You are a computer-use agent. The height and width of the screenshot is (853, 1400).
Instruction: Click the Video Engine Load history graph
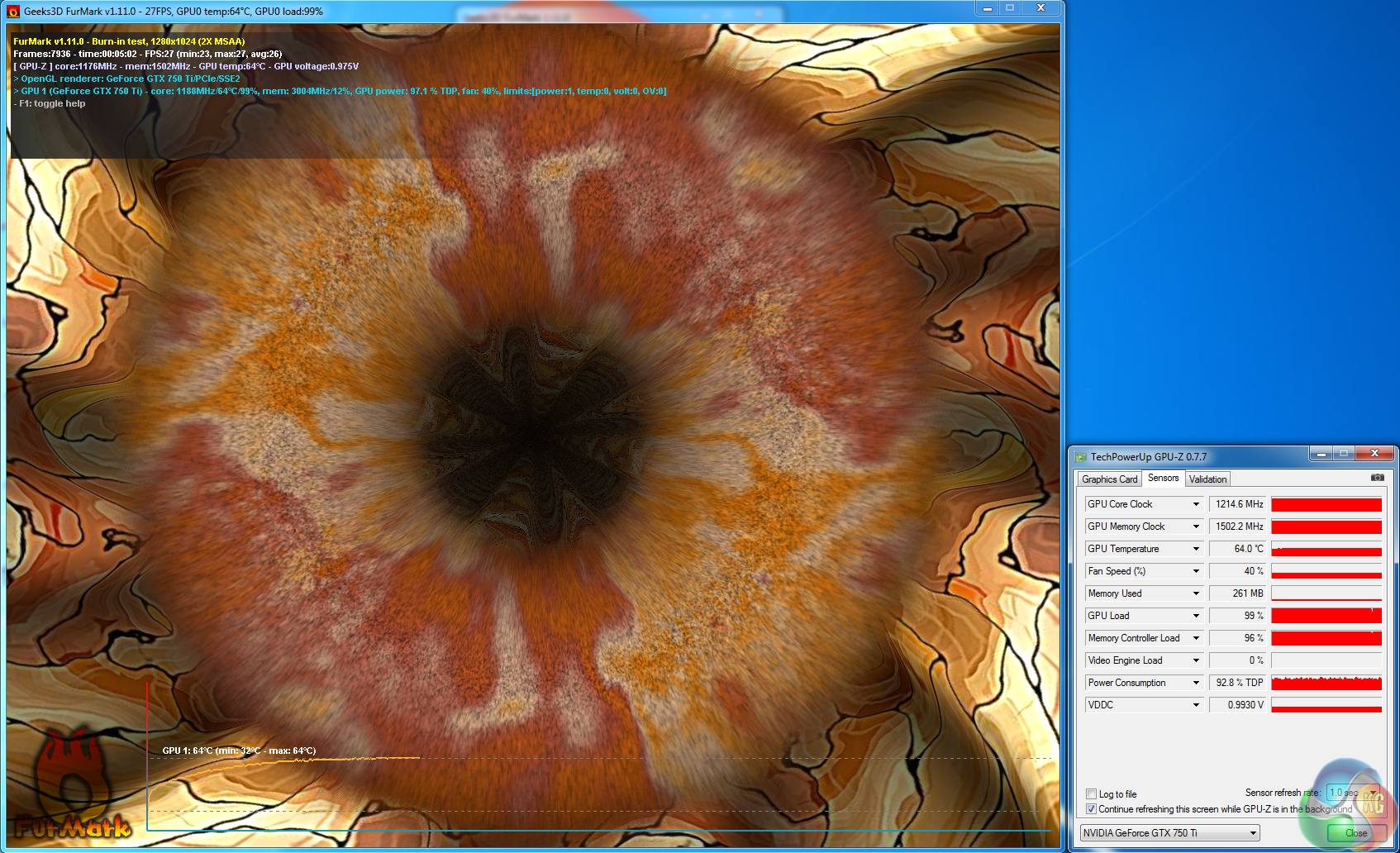point(1326,660)
